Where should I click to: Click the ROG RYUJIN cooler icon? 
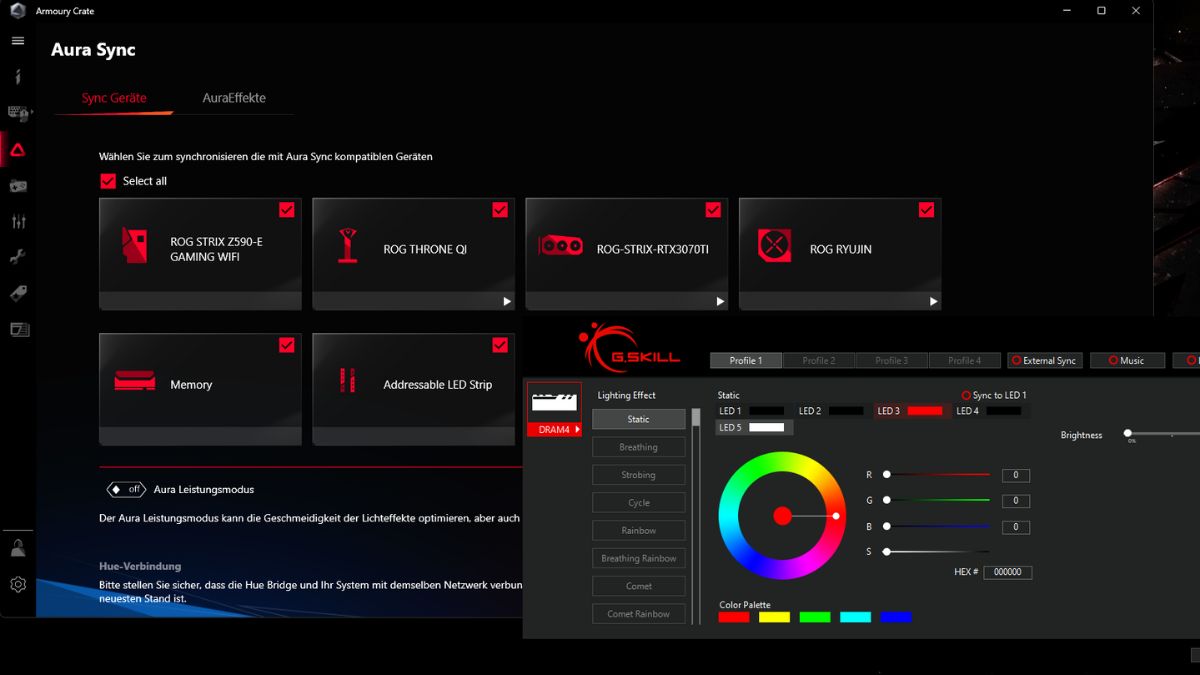[x=774, y=245]
